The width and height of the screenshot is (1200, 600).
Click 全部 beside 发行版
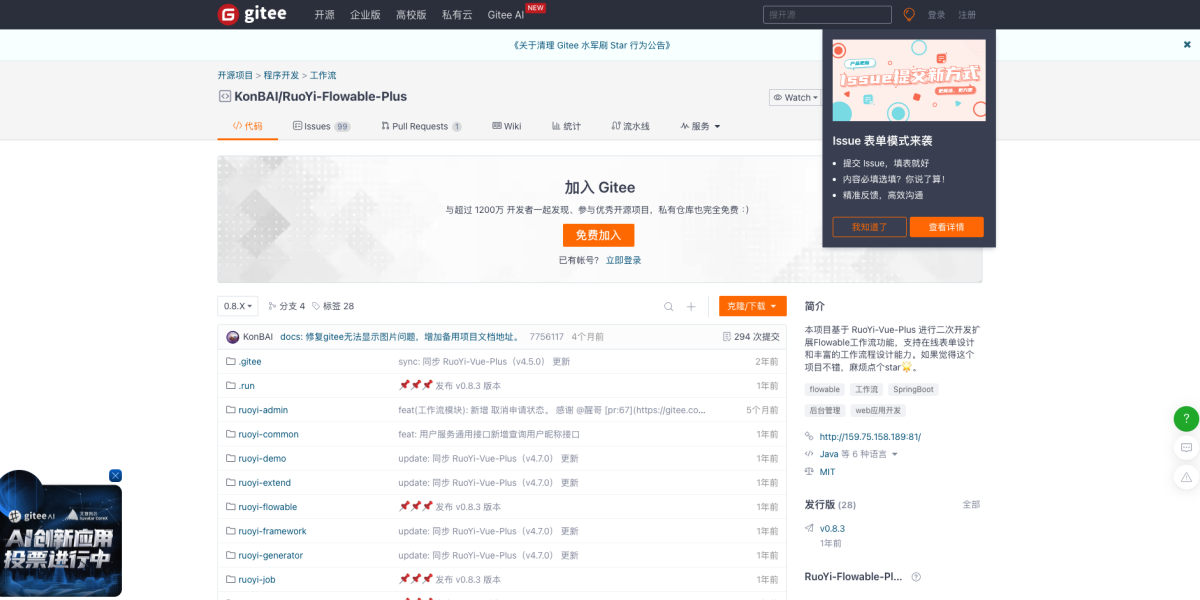pyautogui.click(x=971, y=504)
